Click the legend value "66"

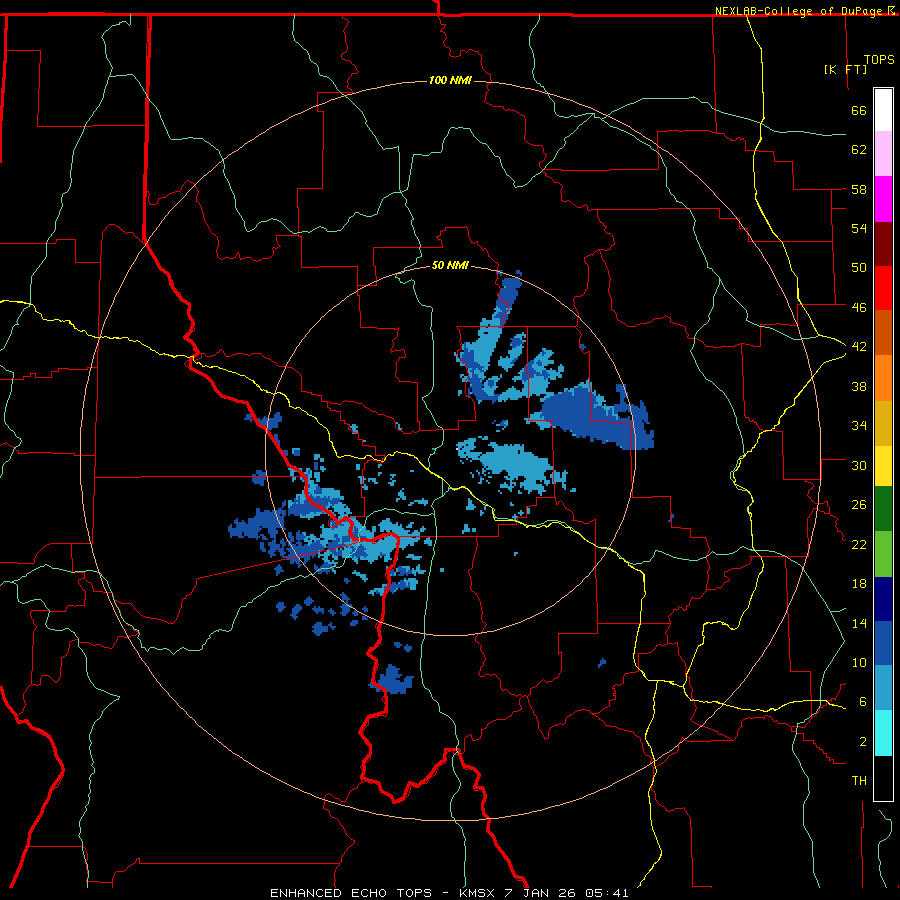point(859,110)
